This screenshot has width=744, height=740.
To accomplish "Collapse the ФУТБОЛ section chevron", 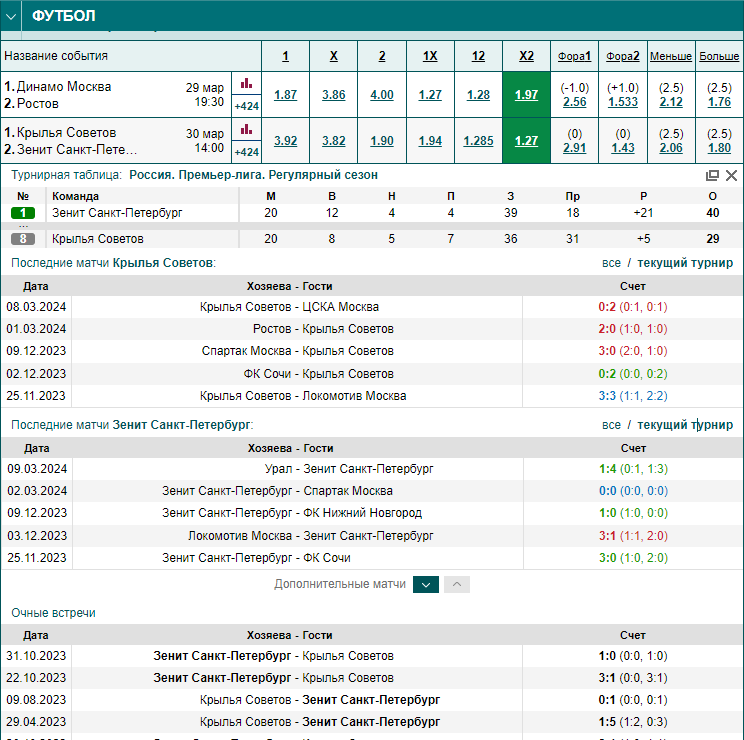I will point(11,16).
